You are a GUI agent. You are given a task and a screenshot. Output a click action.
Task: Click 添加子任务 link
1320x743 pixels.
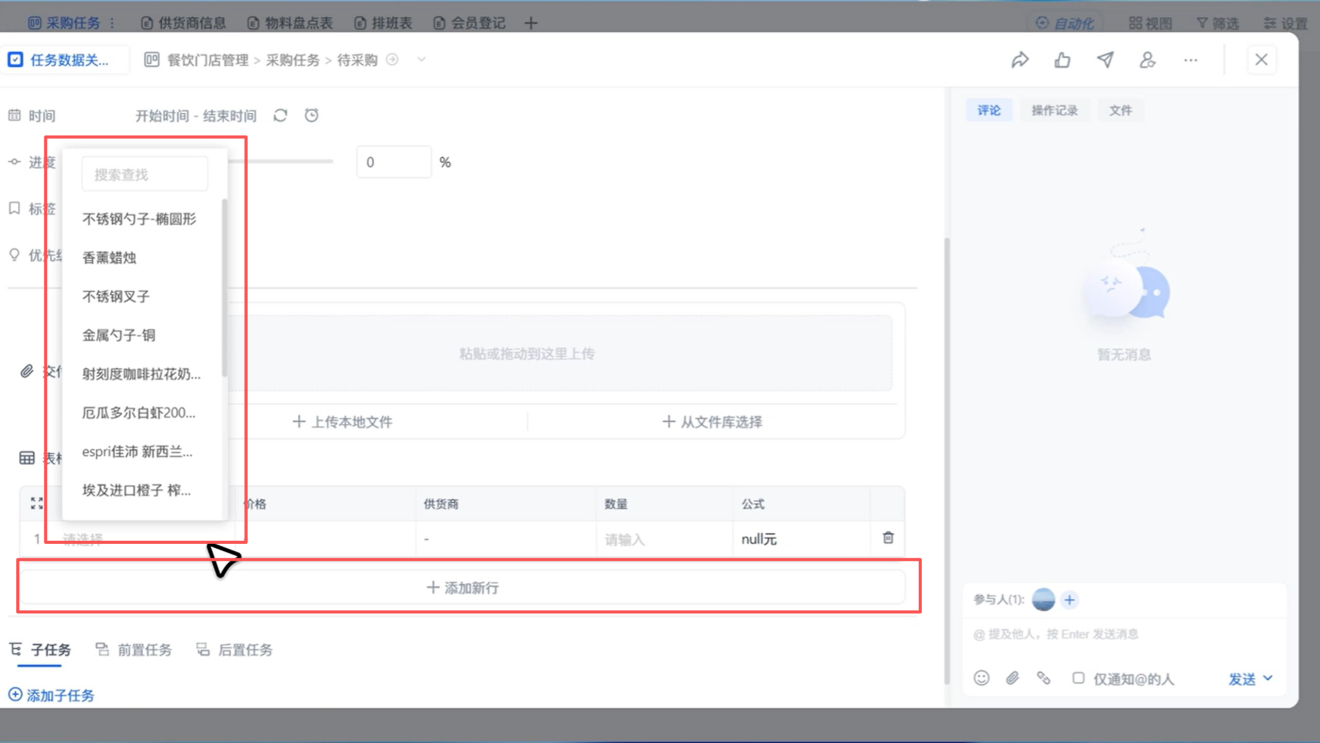51,695
